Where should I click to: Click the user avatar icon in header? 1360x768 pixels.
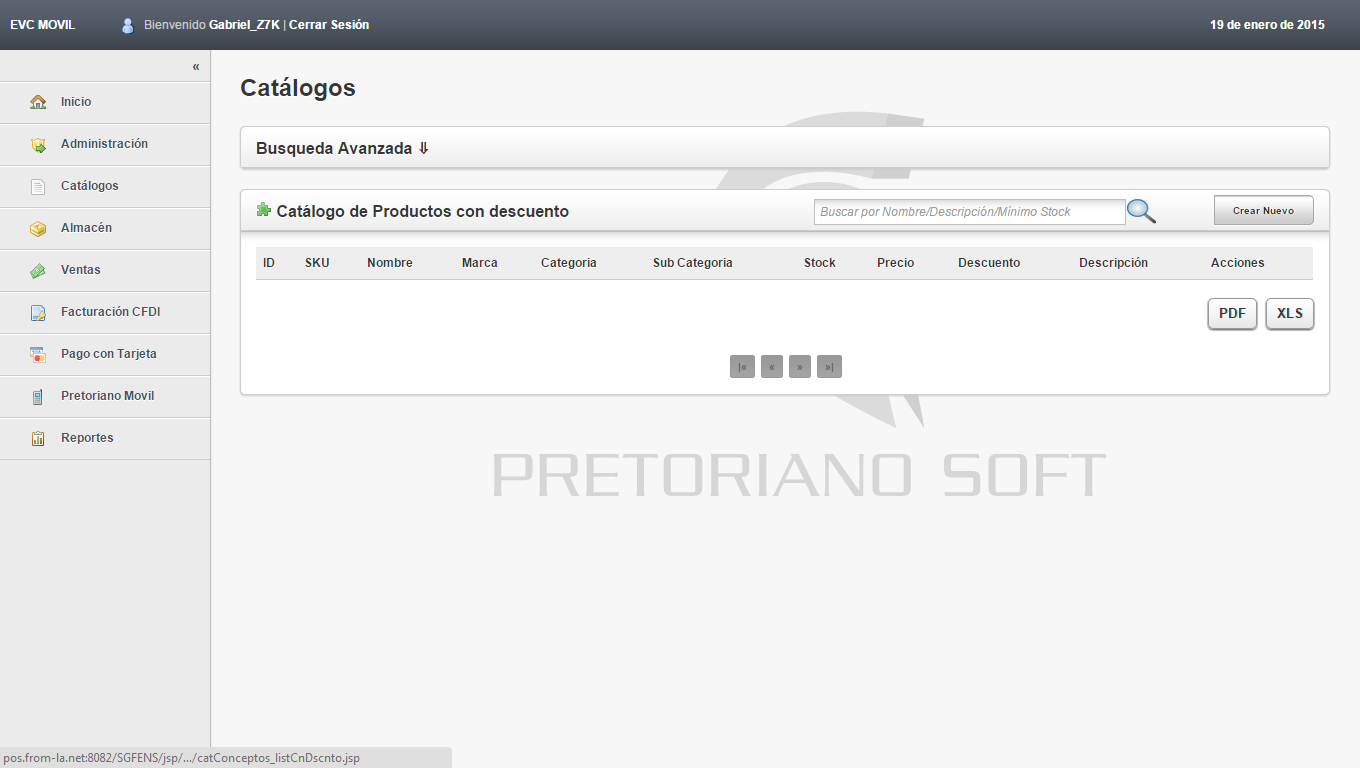click(127, 25)
